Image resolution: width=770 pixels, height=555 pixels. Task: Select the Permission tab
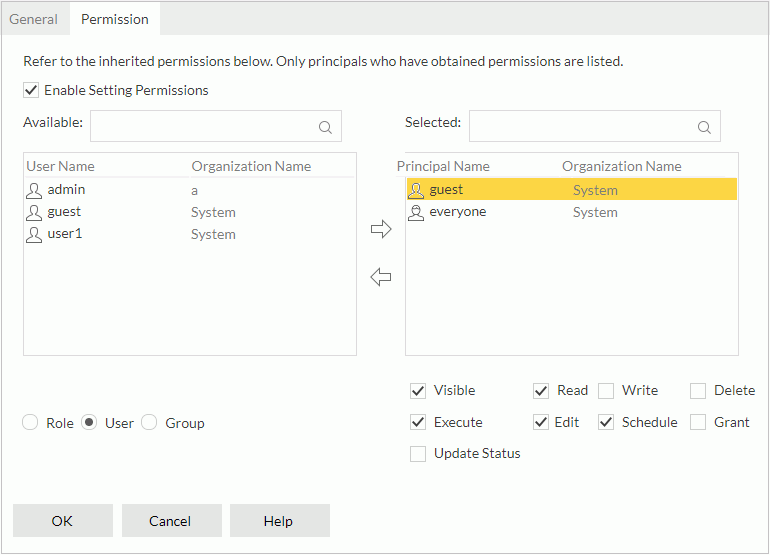(115, 19)
